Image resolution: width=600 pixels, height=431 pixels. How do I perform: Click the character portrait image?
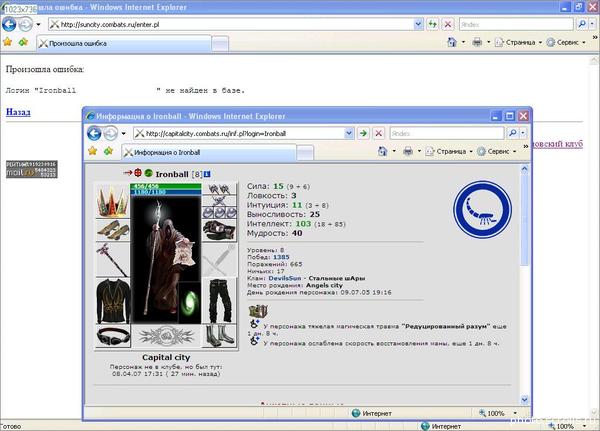click(x=165, y=260)
